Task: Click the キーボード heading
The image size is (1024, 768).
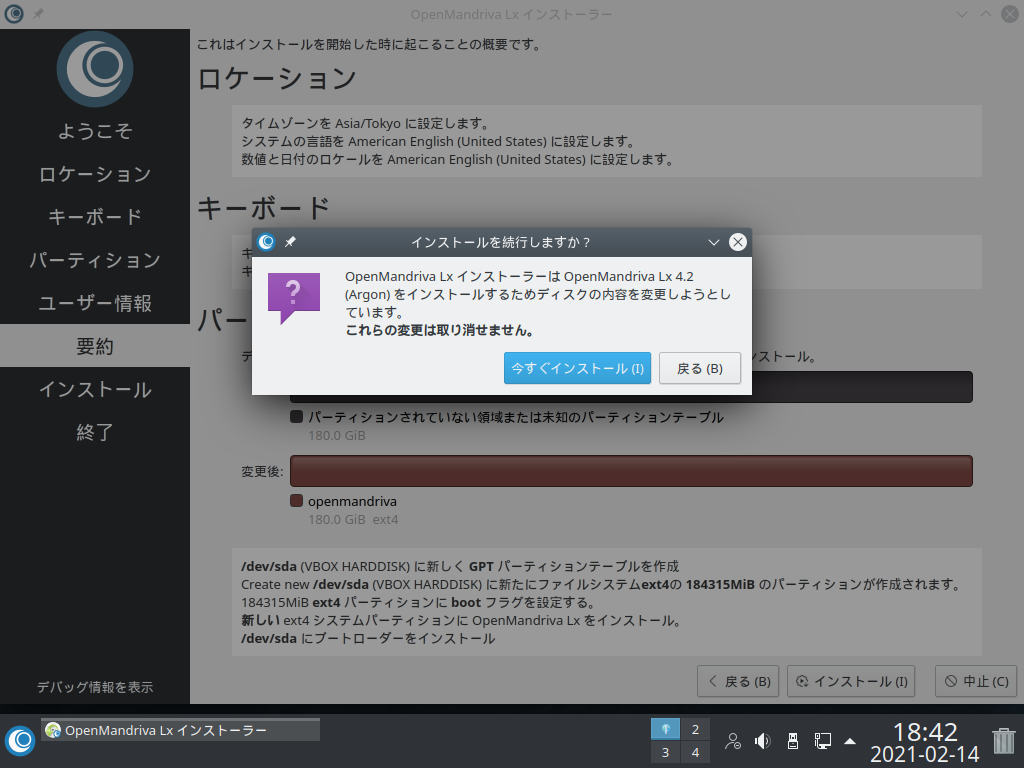Action: click(264, 208)
